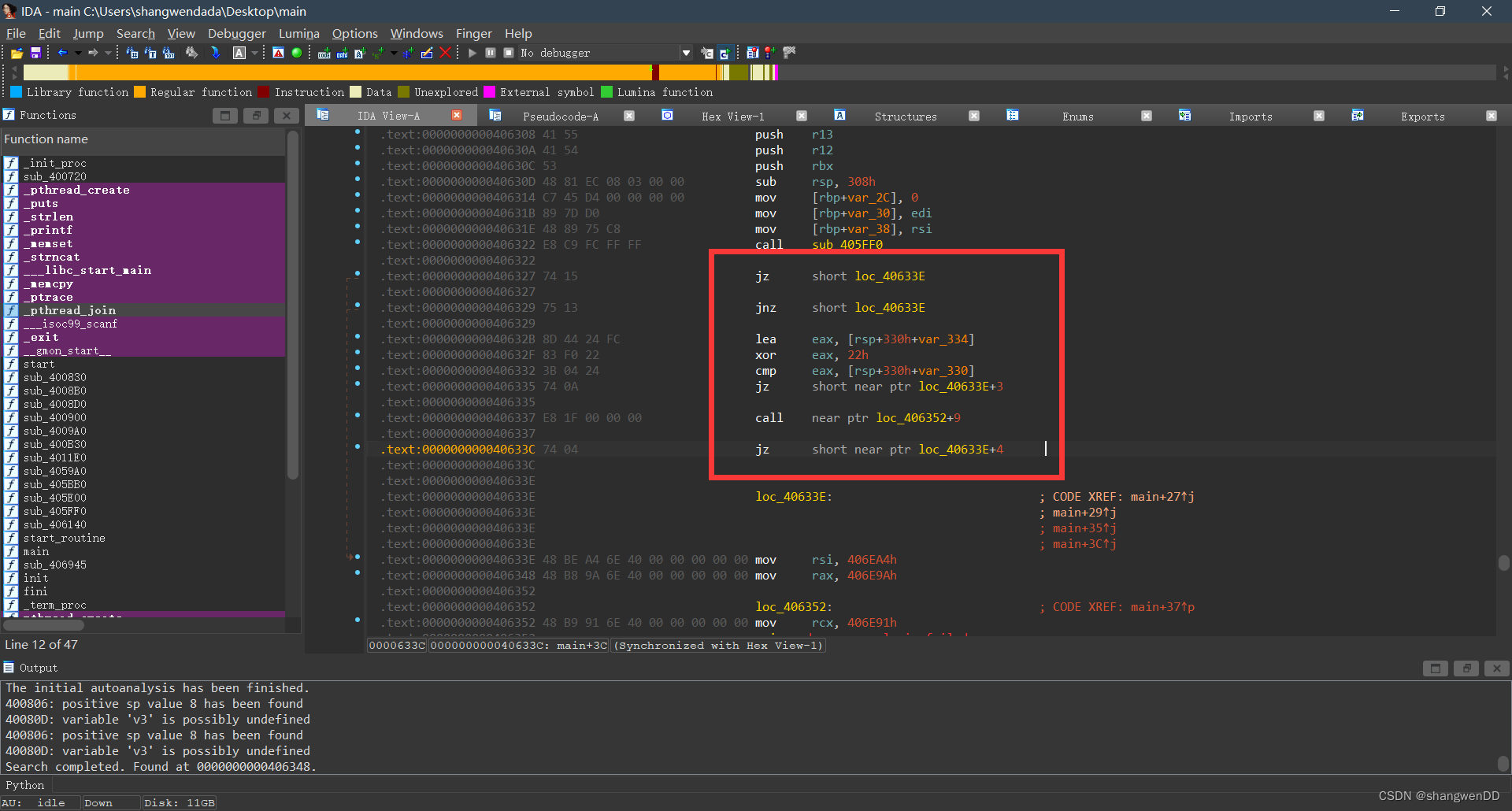Screen dimensions: 1512x811
Task: Expand the text search 'A' dropdown arrow
Action: 254,53
